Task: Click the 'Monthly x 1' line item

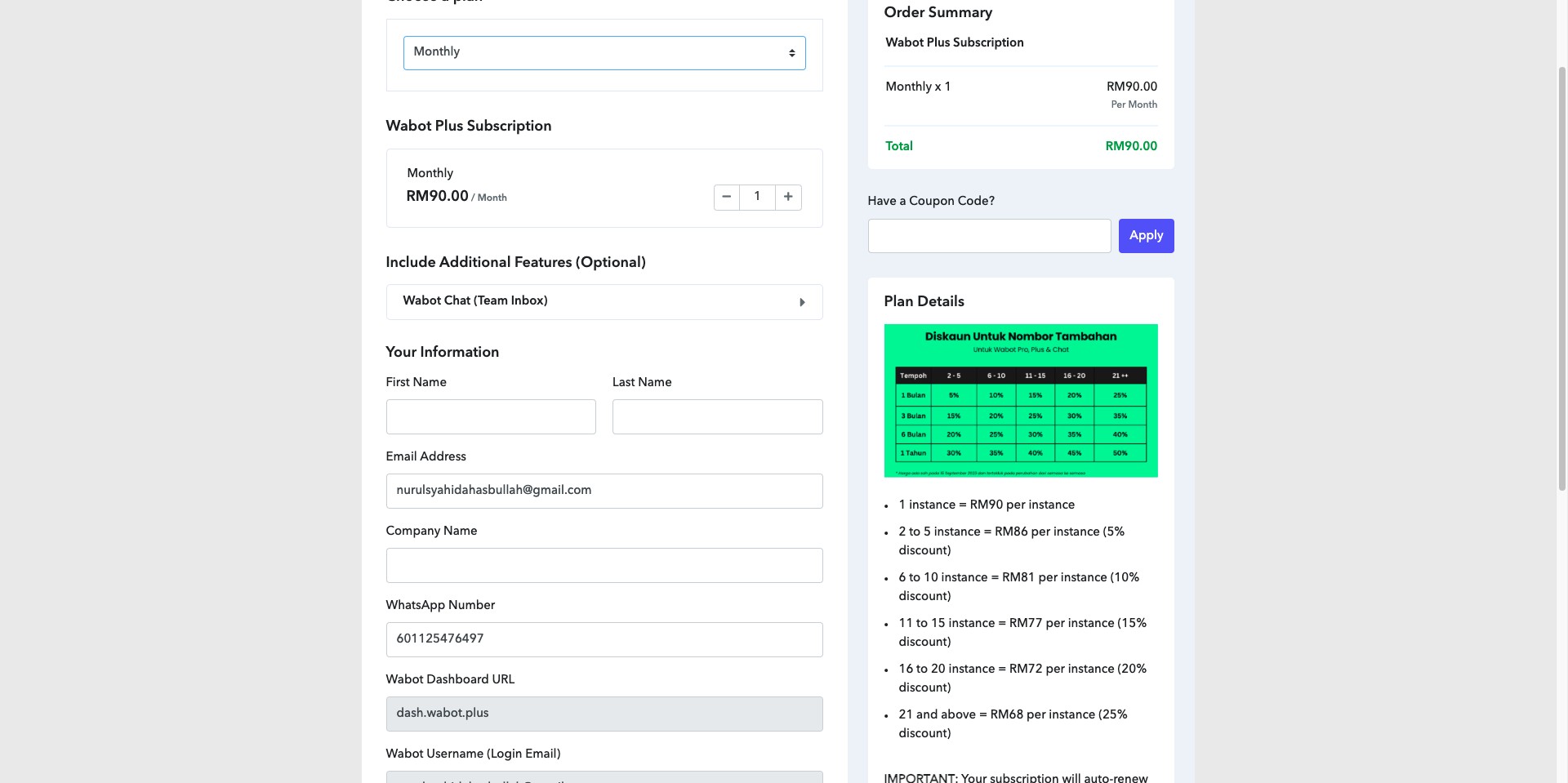Action: click(x=918, y=87)
